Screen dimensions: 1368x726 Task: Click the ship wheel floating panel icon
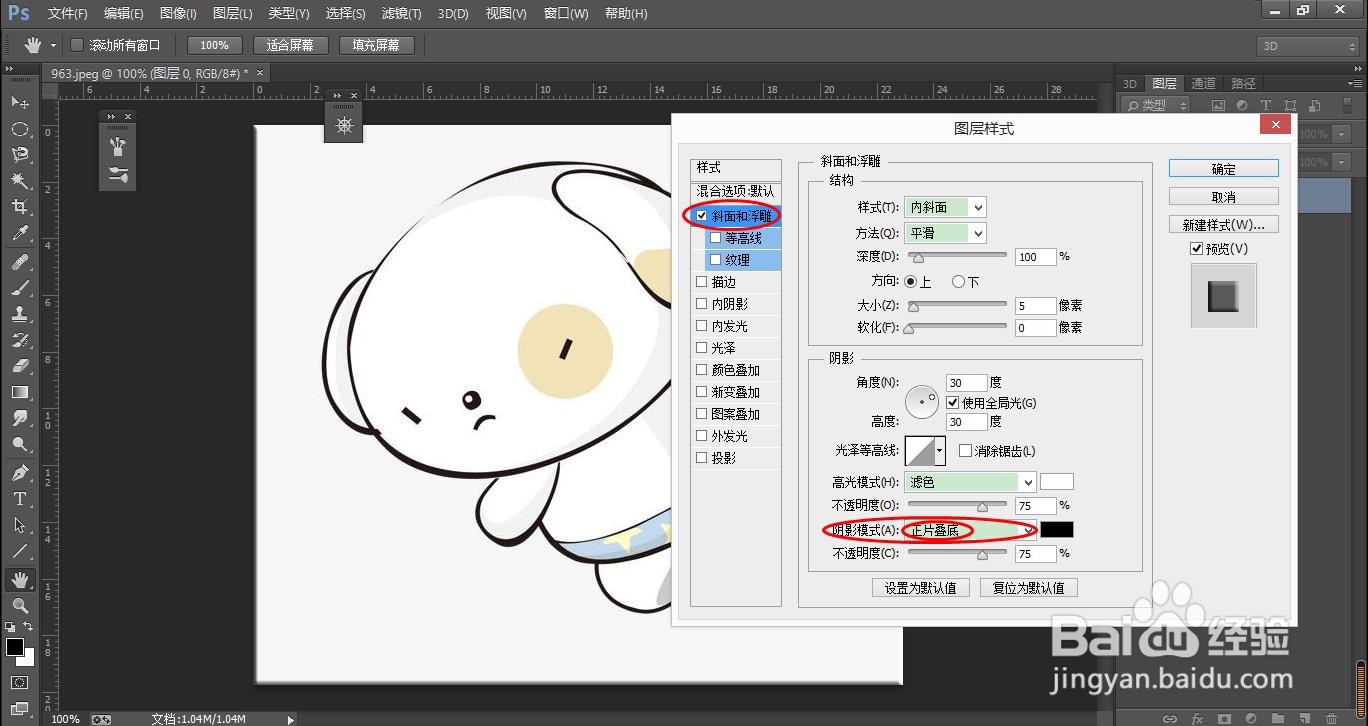[344, 126]
